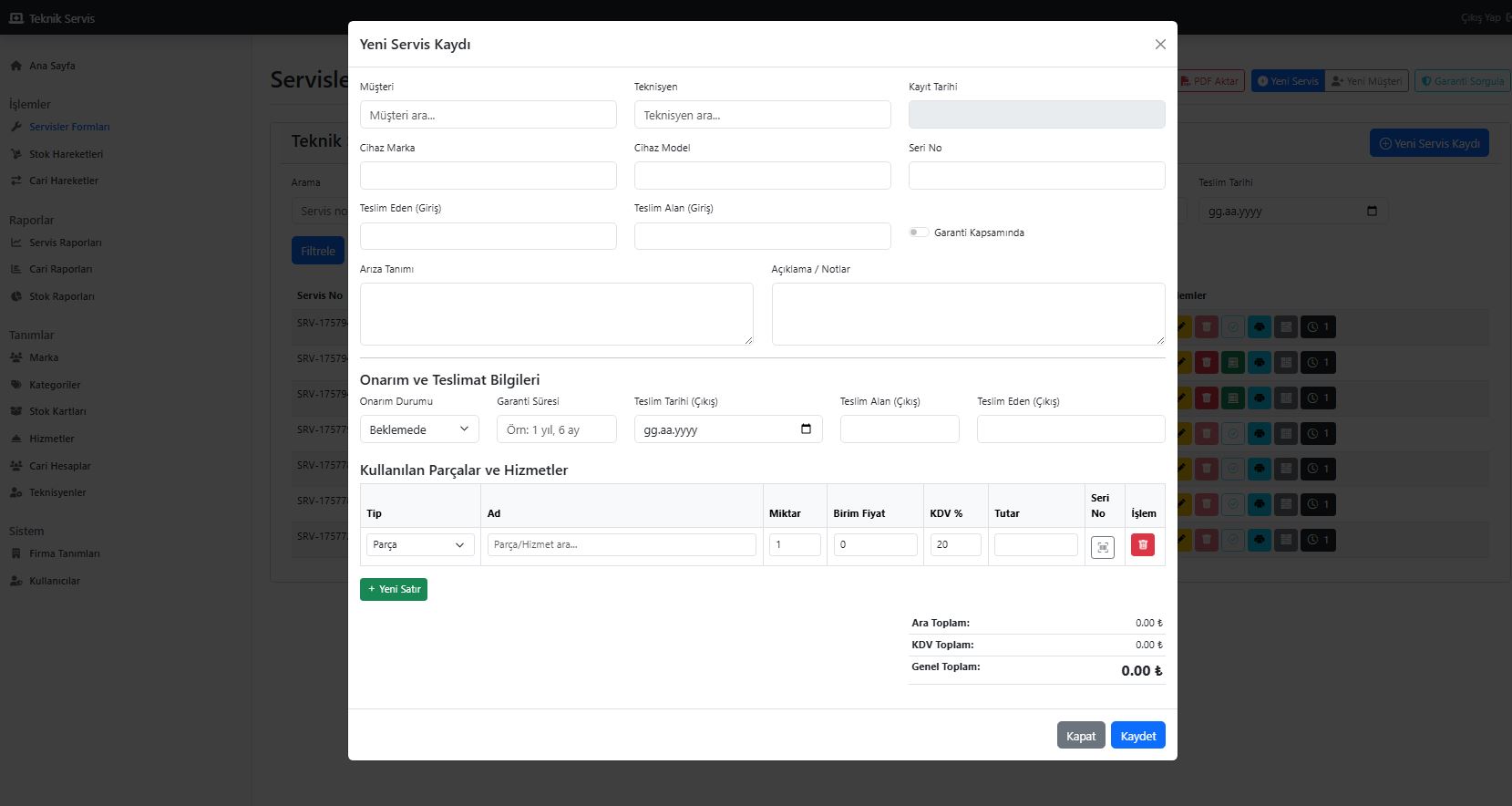This screenshot has width=1512, height=806.
Task: Add a row with Yeni Satır button
Action: (x=393, y=590)
